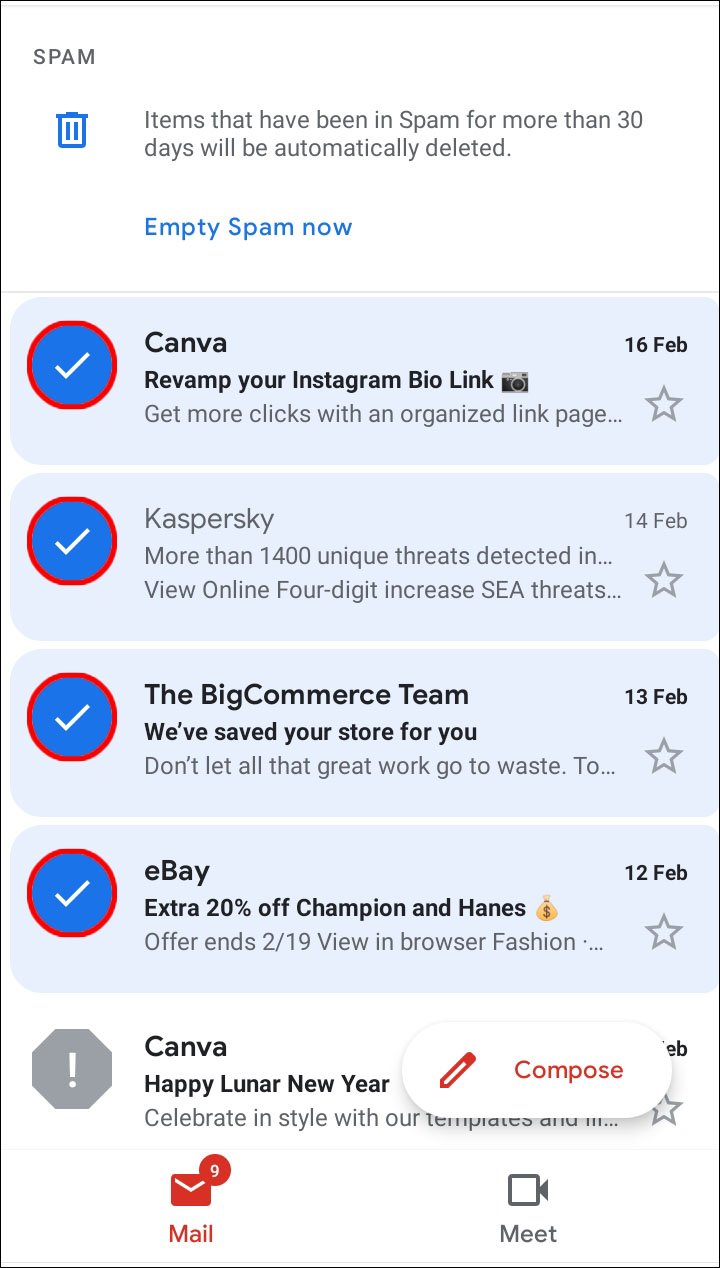Deselect The BigCommerce Team email

pyautogui.click(x=72, y=718)
